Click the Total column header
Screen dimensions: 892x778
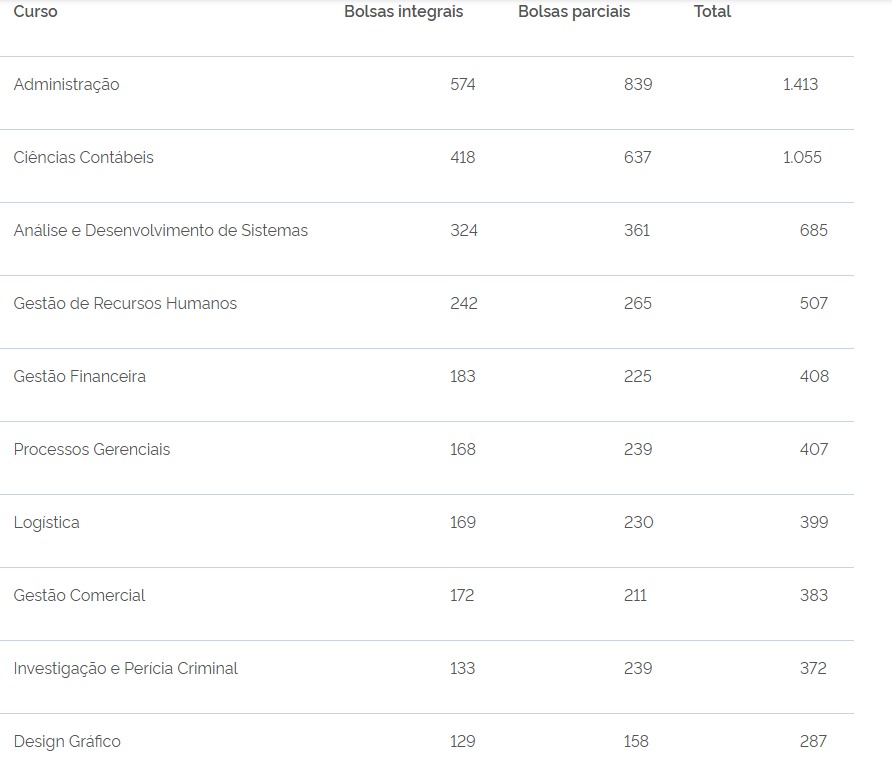712,12
